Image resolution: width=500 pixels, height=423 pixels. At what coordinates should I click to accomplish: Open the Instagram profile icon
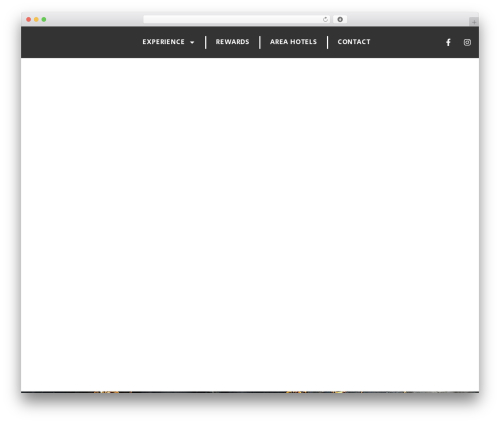click(x=467, y=42)
